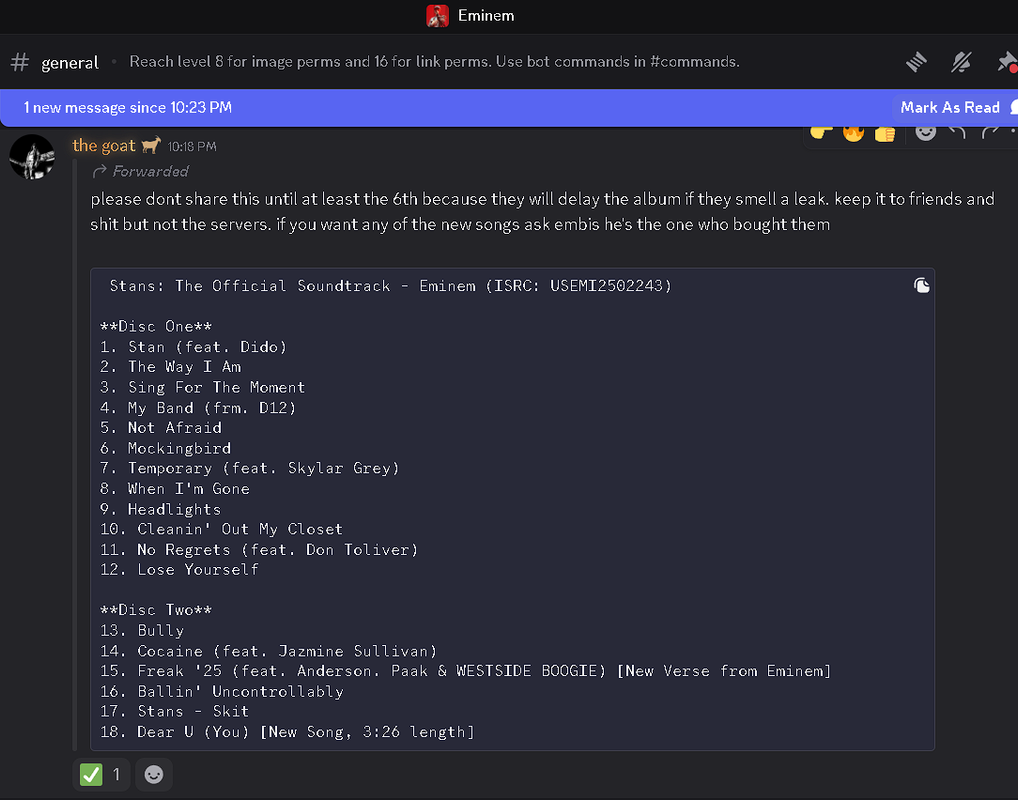1018x800 pixels.
Task: Click track '6. Mockingbird'
Action: tap(166, 448)
